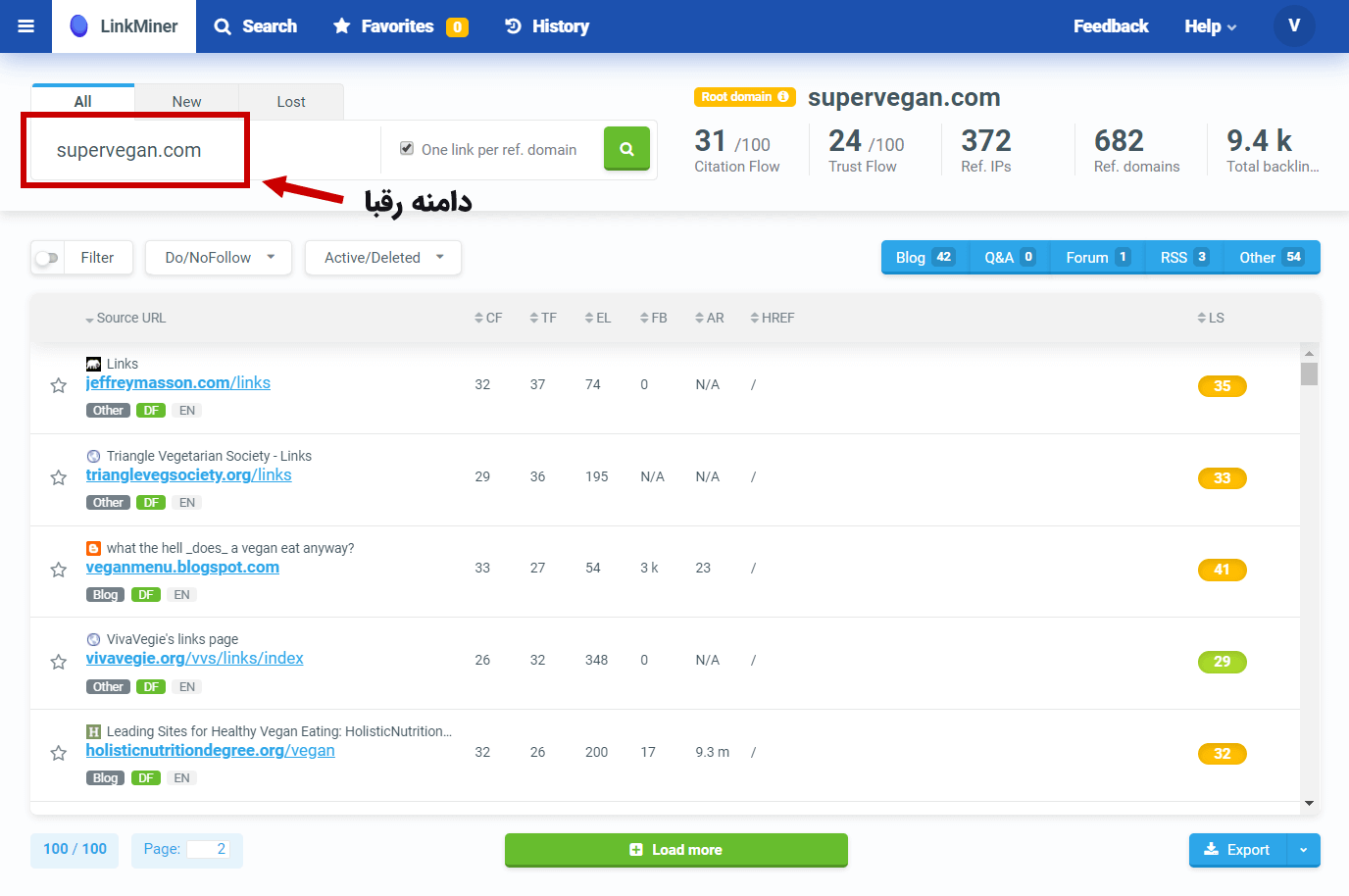Click the 100 / 100 results counter
Screen dimensions: 1349x896
click(75, 850)
